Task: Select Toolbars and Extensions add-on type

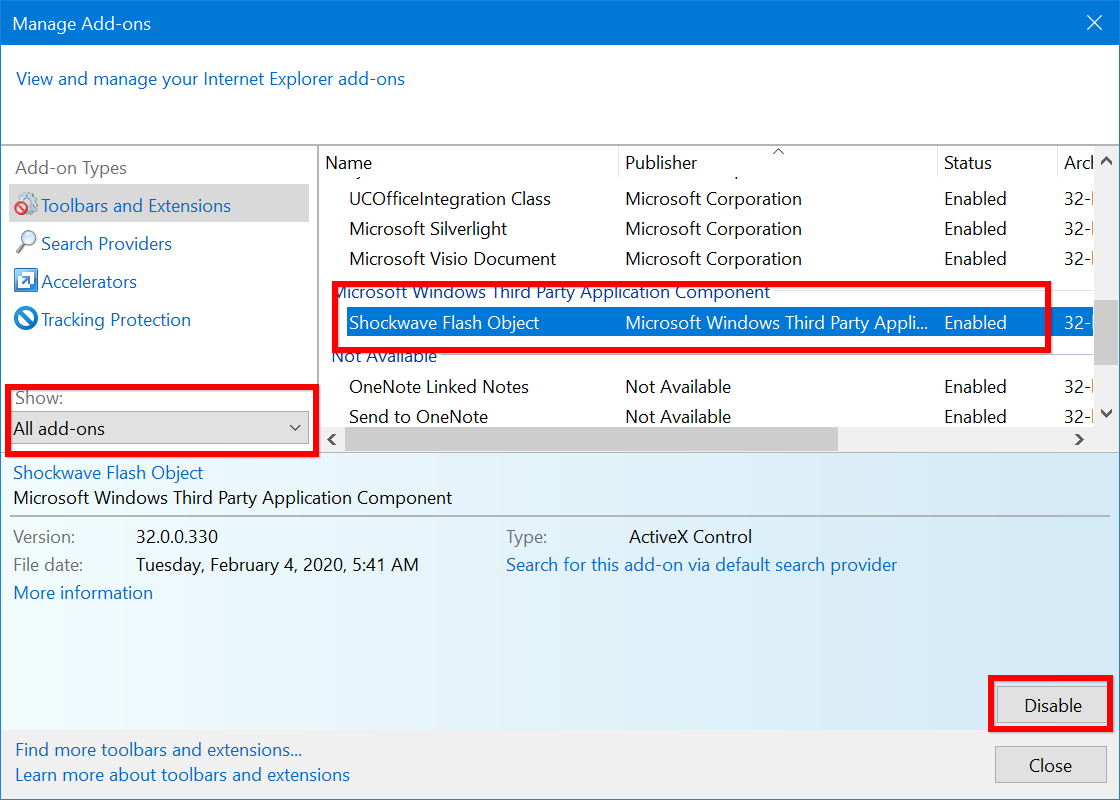Action: pos(159,205)
